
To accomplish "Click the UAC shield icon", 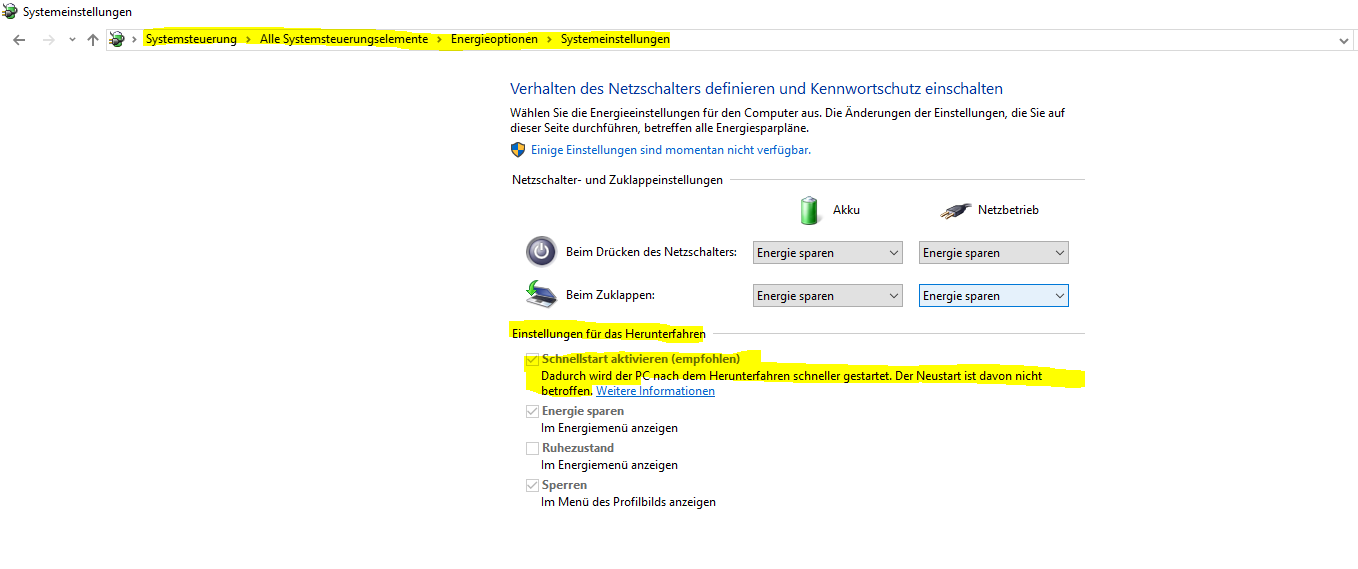I will pyautogui.click(x=518, y=150).
